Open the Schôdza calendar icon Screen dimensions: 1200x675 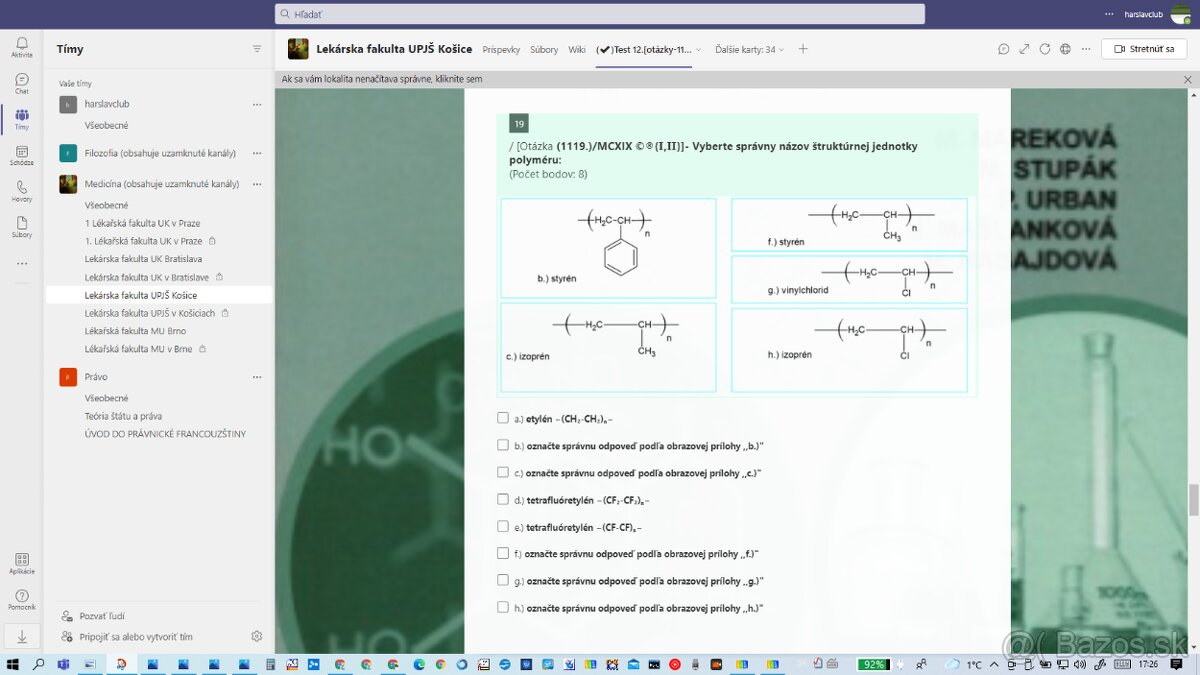[22, 155]
